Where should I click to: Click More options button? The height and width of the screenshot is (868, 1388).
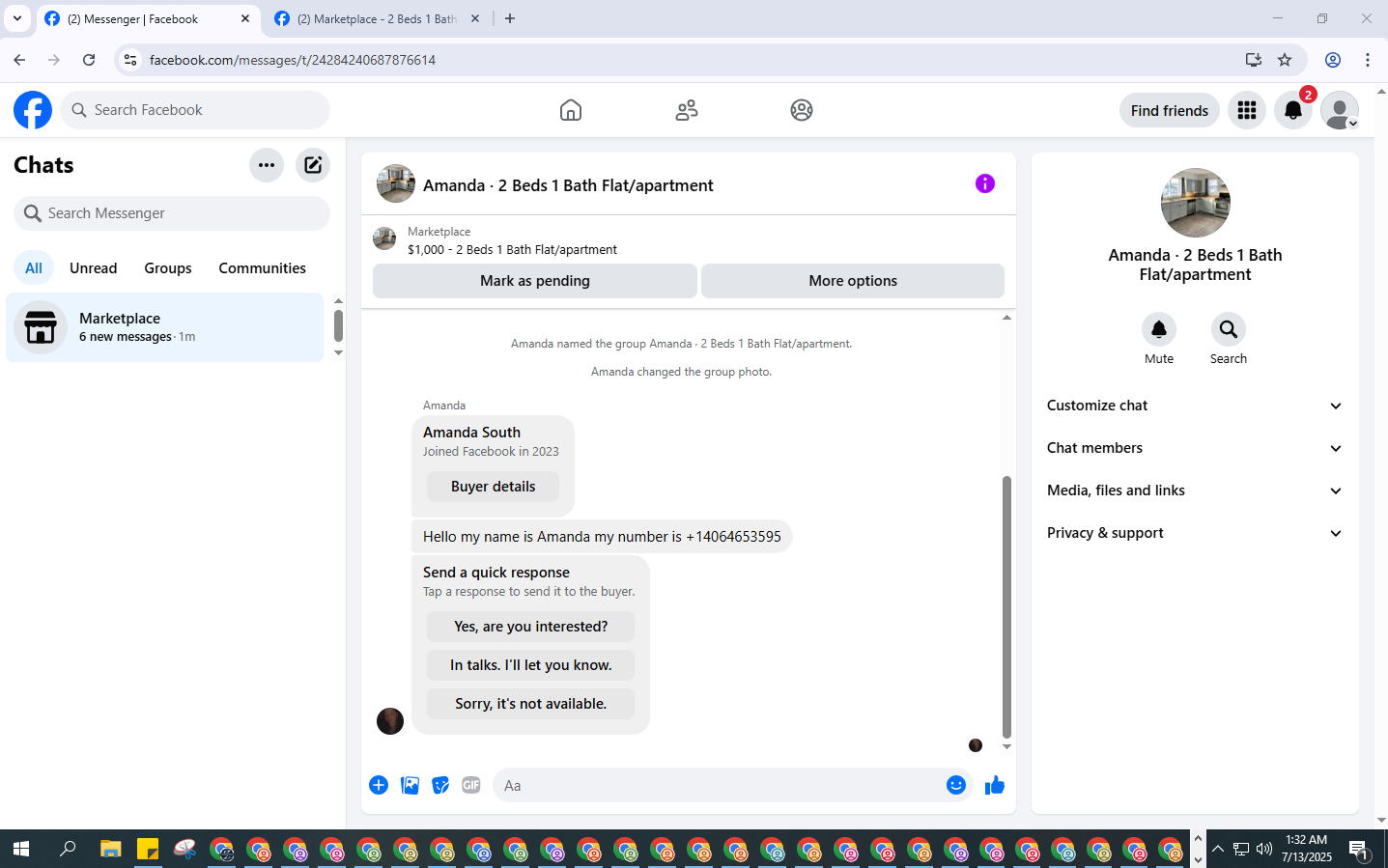click(853, 281)
